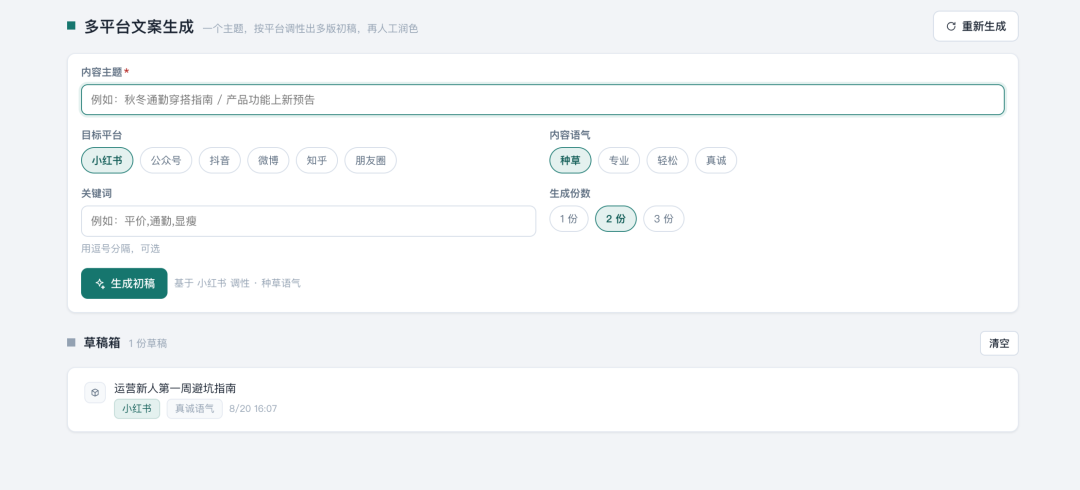Set content tone to 专业

[x=619, y=161]
